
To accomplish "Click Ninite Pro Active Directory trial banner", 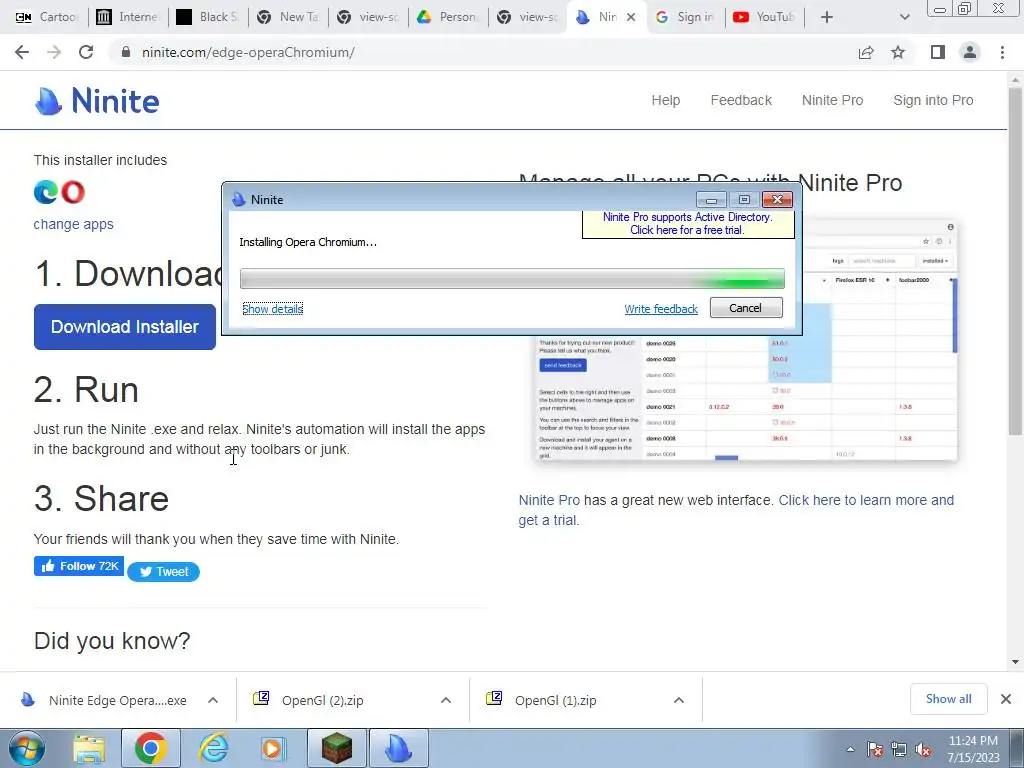I will pos(688,223).
